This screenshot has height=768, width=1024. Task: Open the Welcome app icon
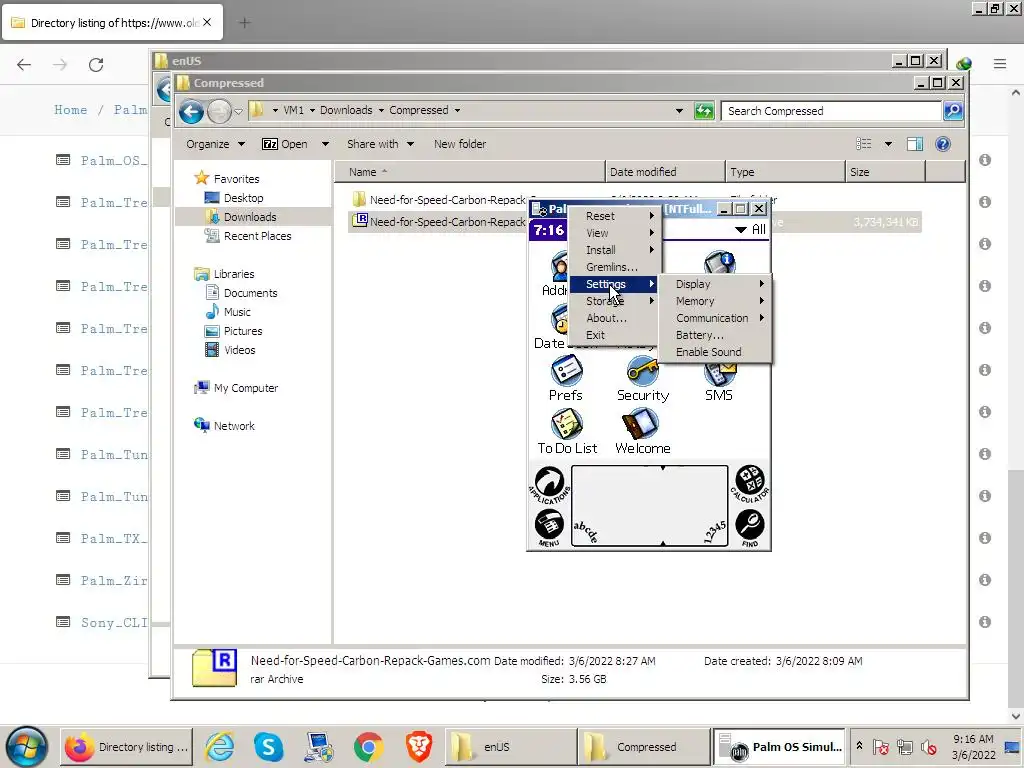coord(643,431)
